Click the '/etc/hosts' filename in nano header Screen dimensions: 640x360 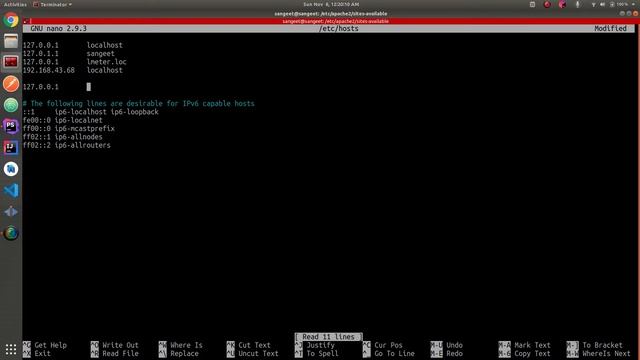[x=339, y=29]
